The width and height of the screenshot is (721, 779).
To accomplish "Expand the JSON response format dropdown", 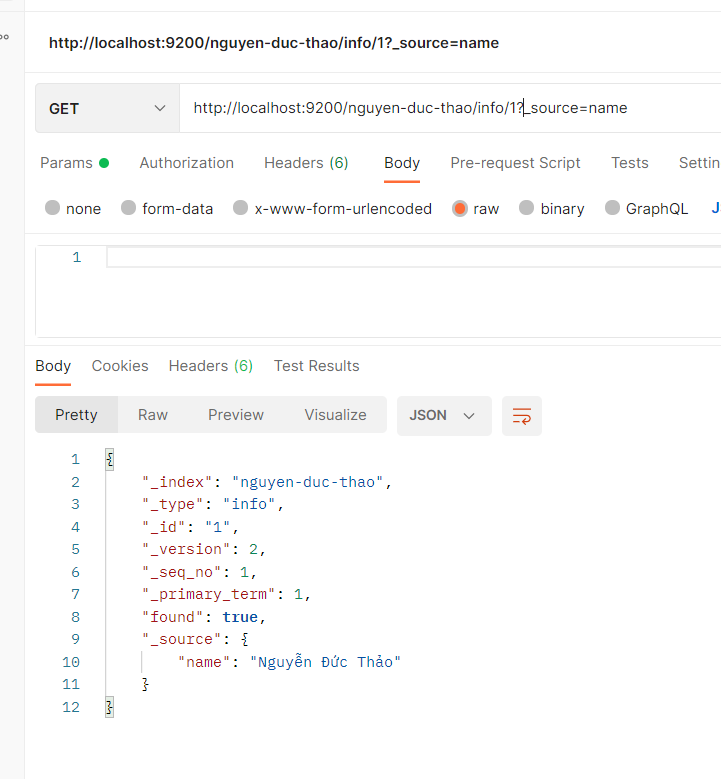I will point(443,416).
